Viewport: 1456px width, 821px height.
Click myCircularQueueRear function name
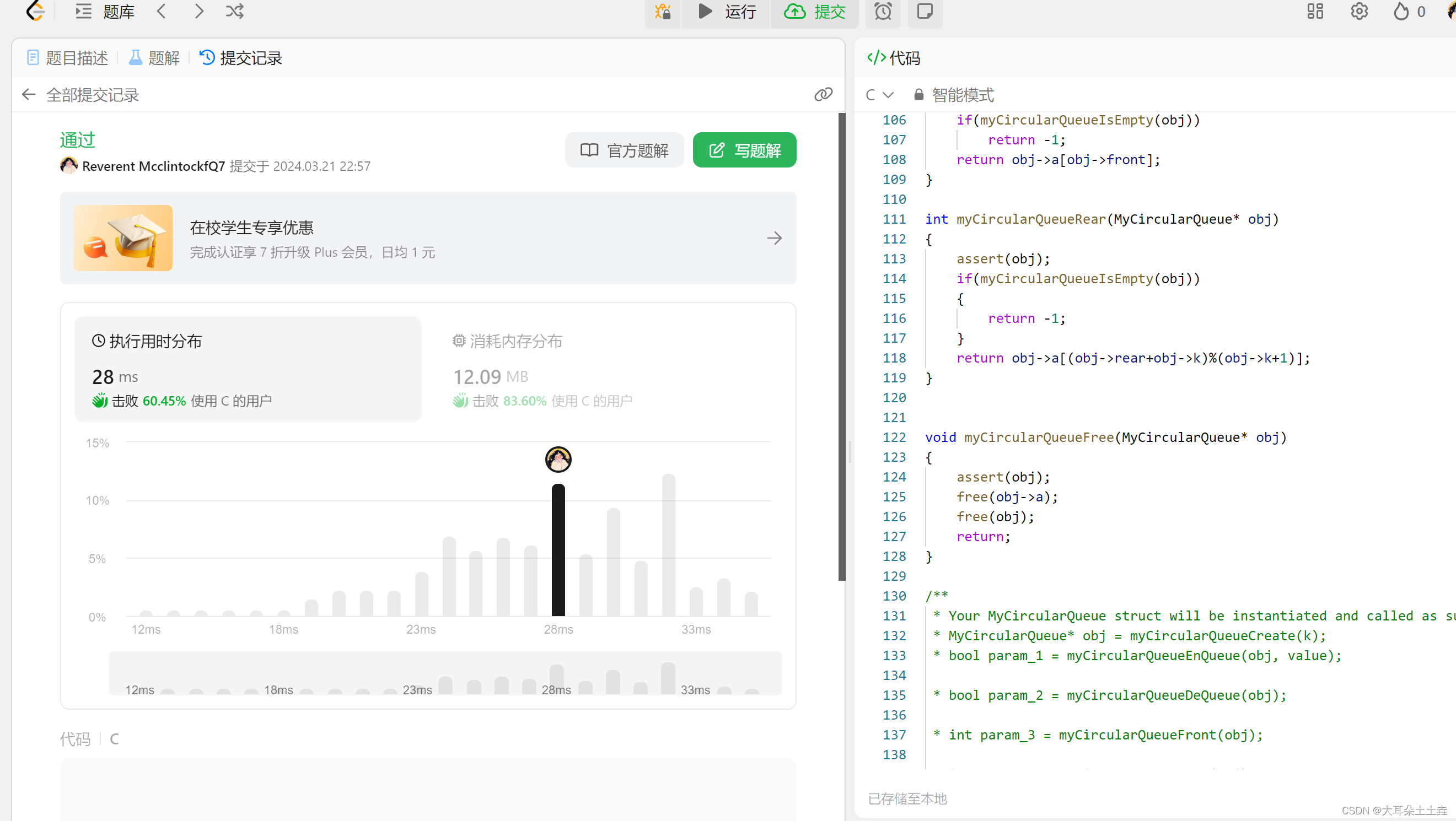[x=1031, y=219]
